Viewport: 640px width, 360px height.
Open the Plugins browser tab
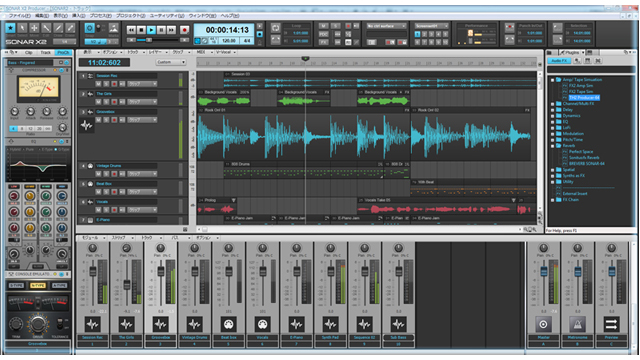pyautogui.click(x=572, y=53)
